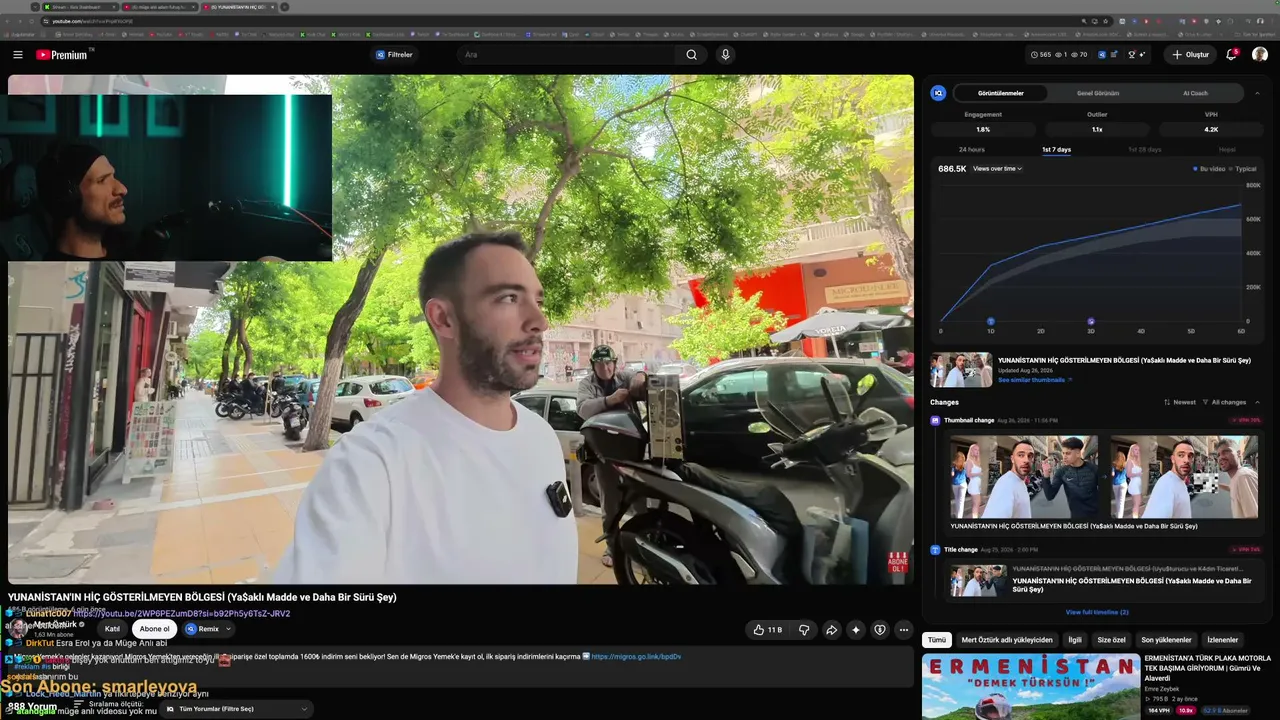Click the sparkle icon beside the share button
1280x720 pixels.
click(x=856, y=630)
